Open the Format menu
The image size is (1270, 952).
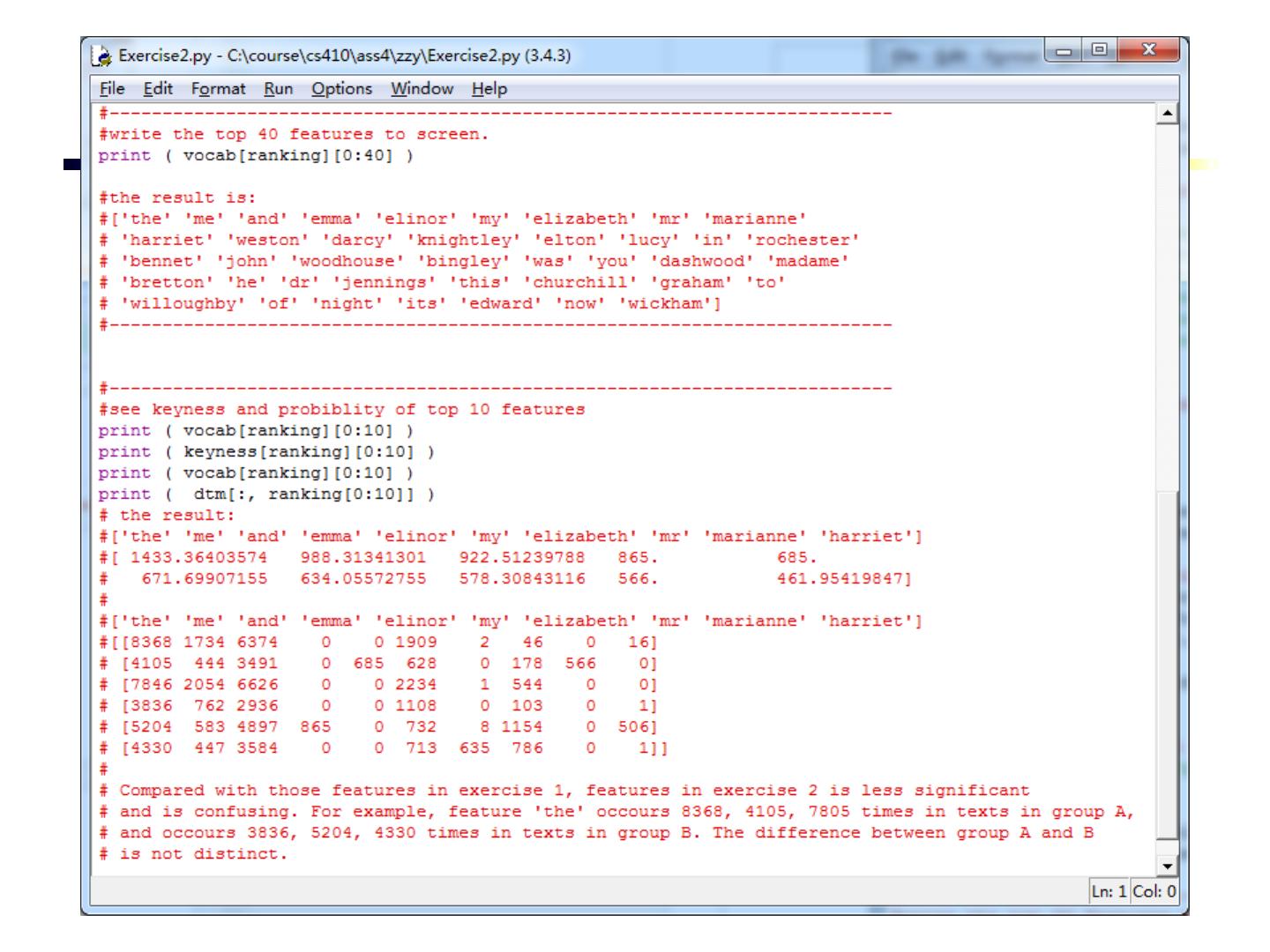218,89
